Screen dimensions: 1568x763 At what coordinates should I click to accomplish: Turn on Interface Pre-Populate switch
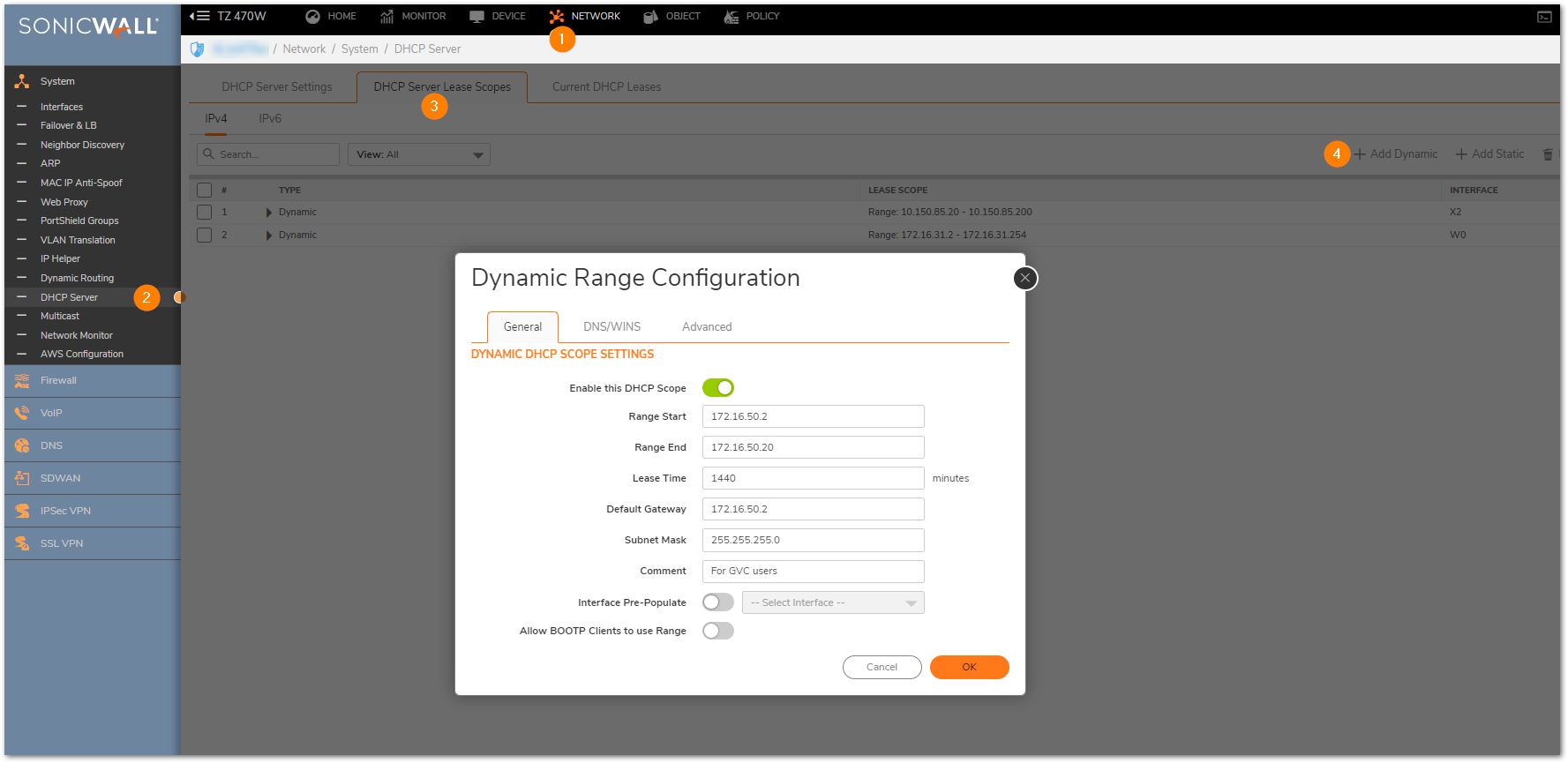pyautogui.click(x=717, y=602)
